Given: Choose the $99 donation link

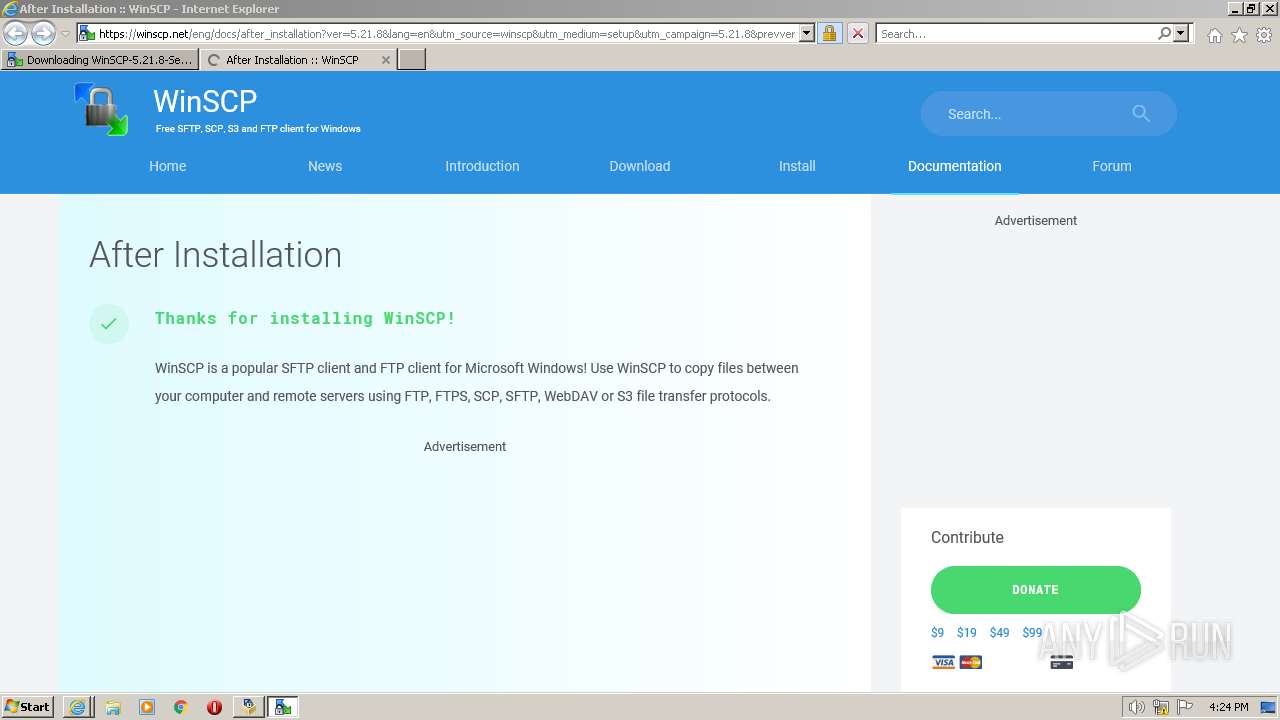Looking at the screenshot, I should [x=1032, y=633].
